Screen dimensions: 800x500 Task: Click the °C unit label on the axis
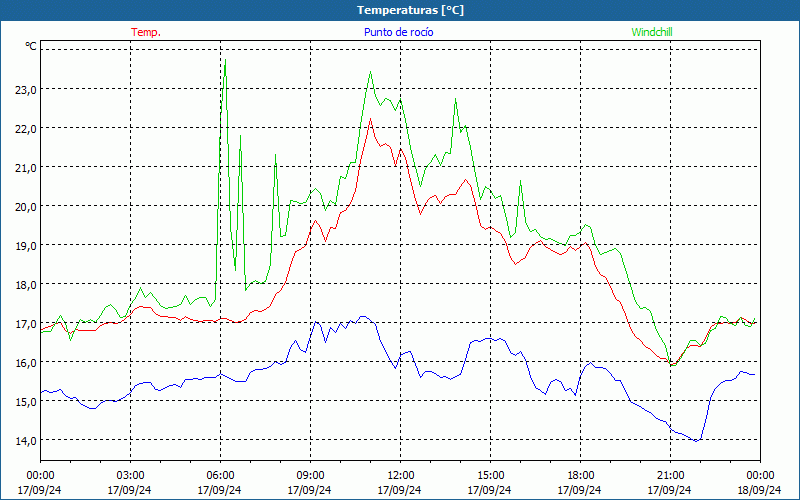(31, 46)
